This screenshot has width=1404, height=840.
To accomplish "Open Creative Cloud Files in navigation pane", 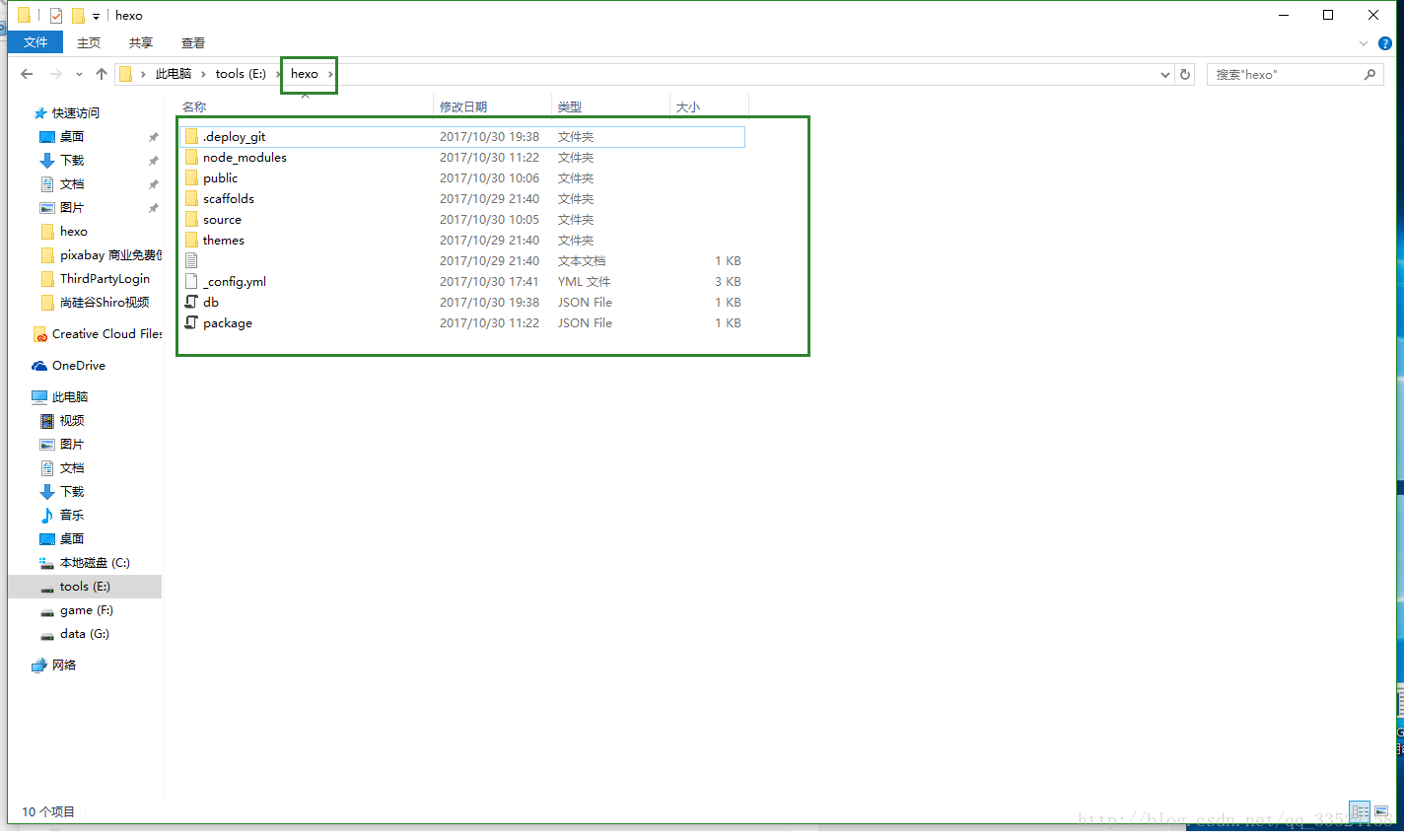I will pos(106,334).
